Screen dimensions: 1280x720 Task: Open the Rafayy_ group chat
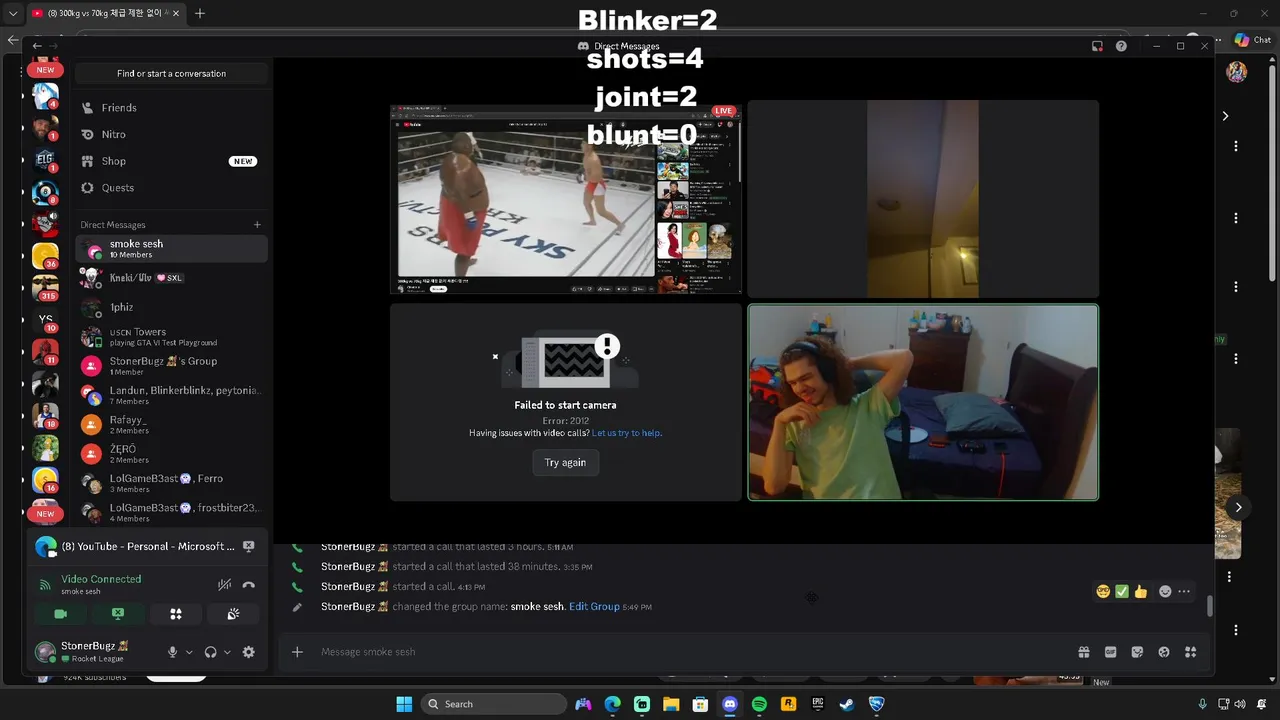point(171,425)
